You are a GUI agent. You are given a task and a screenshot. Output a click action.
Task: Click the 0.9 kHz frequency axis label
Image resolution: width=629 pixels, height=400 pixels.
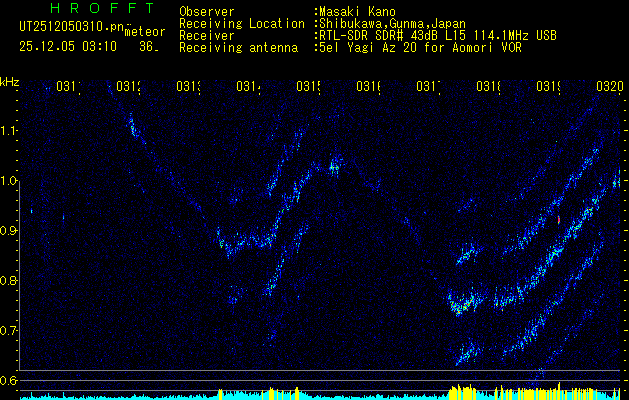(x=8, y=231)
